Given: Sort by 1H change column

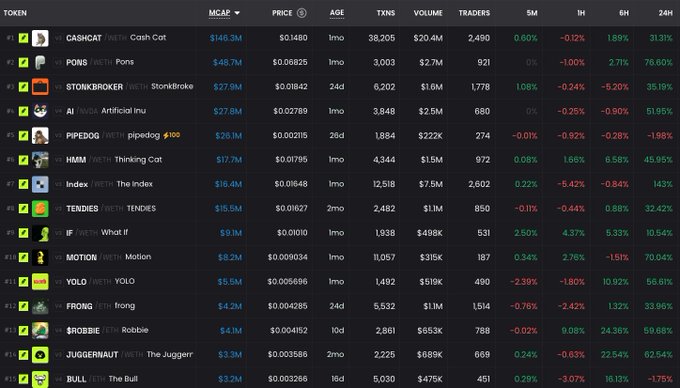Looking at the screenshot, I should pyautogui.click(x=581, y=13).
